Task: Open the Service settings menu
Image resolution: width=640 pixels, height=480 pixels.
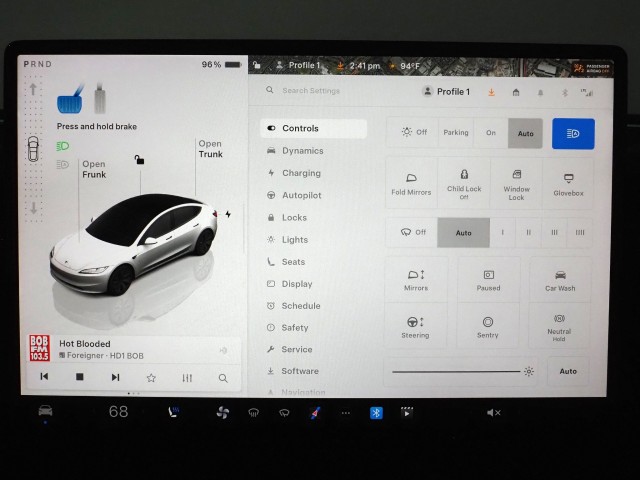Action: [296, 349]
